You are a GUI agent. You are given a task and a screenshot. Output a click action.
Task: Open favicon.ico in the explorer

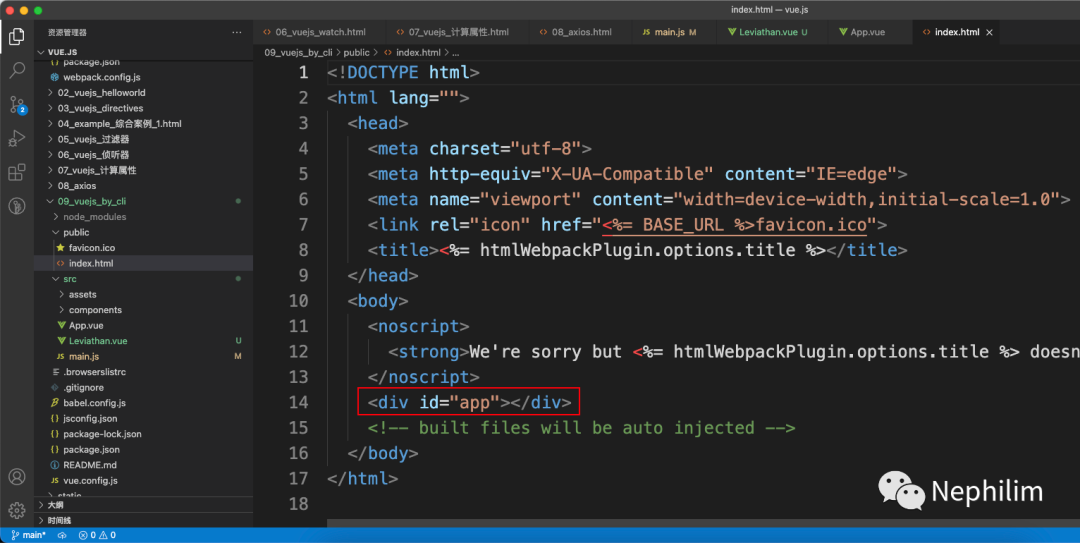tap(92, 247)
